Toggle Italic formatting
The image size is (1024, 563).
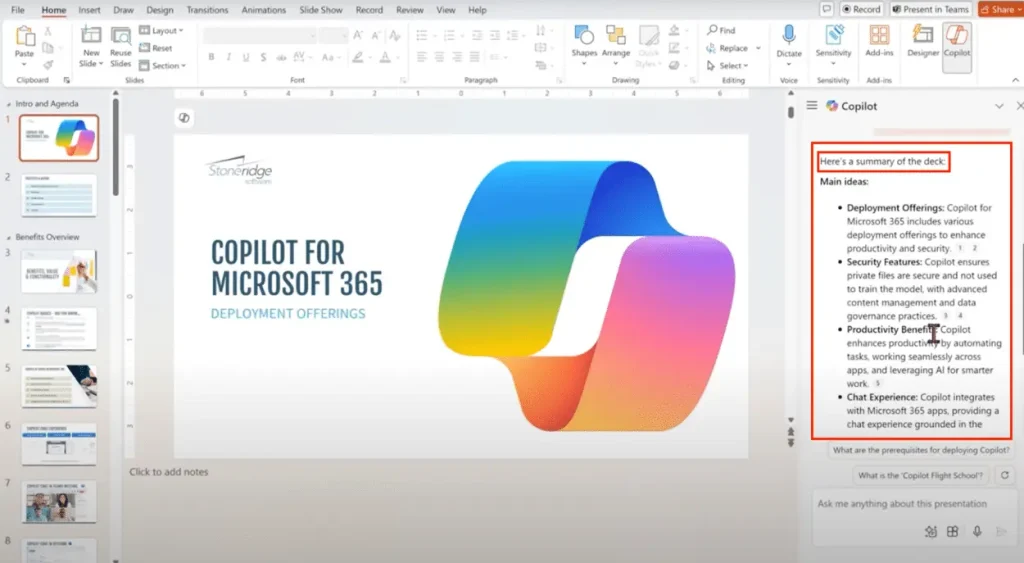pos(226,57)
